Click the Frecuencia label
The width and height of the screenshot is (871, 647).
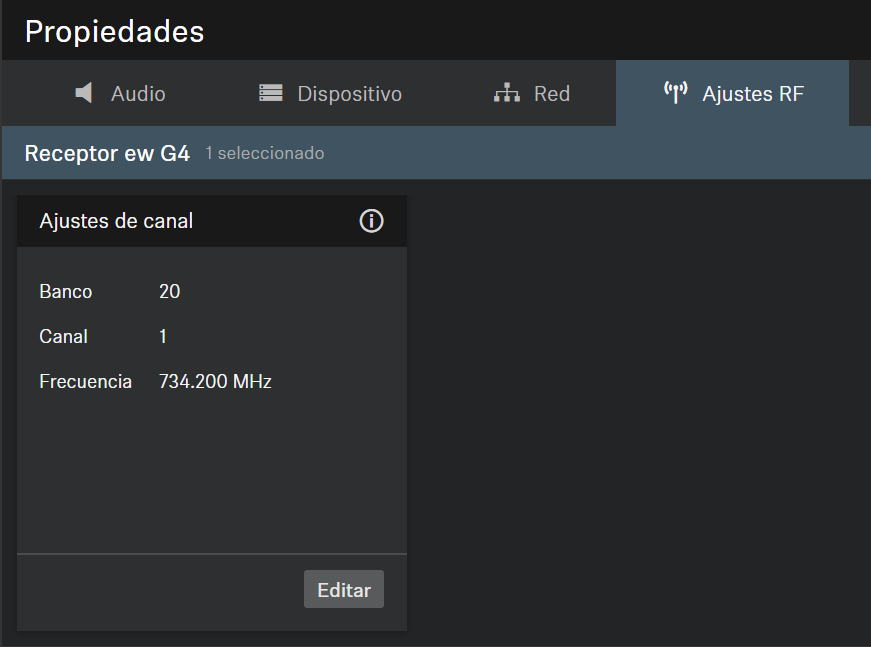pyautogui.click(x=86, y=382)
